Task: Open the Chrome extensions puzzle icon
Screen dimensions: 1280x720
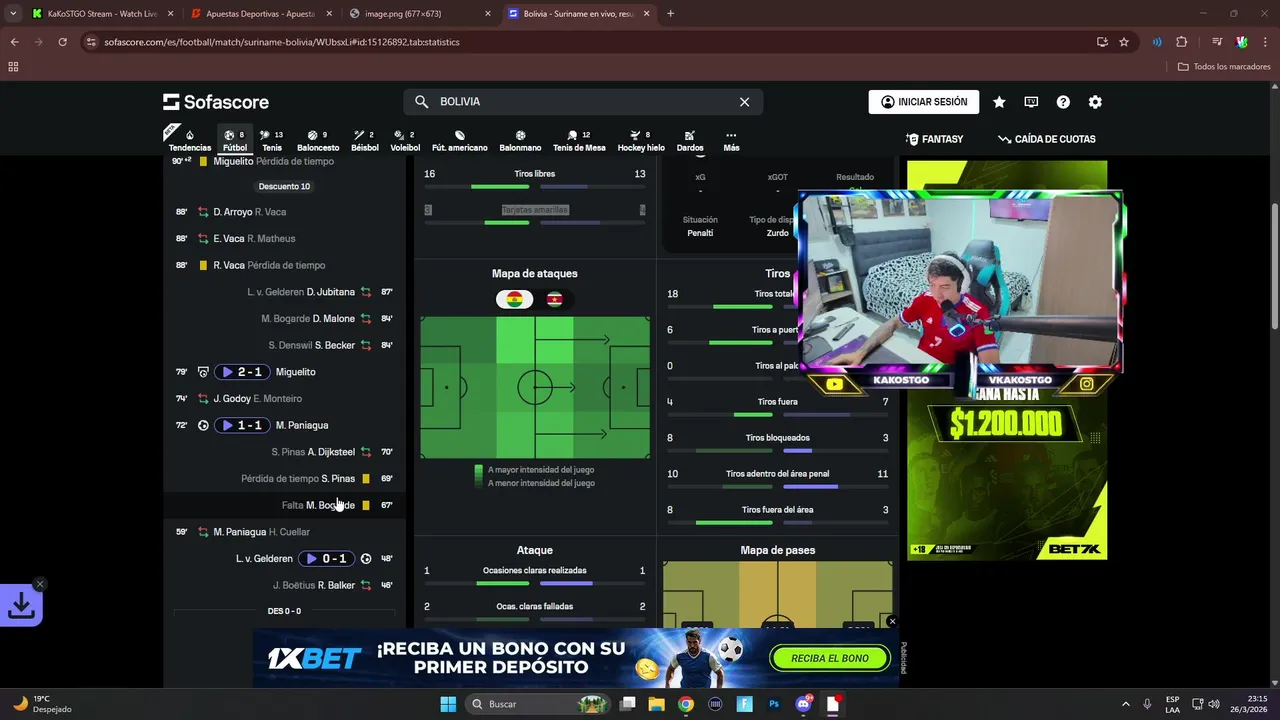Action: click(1181, 42)
